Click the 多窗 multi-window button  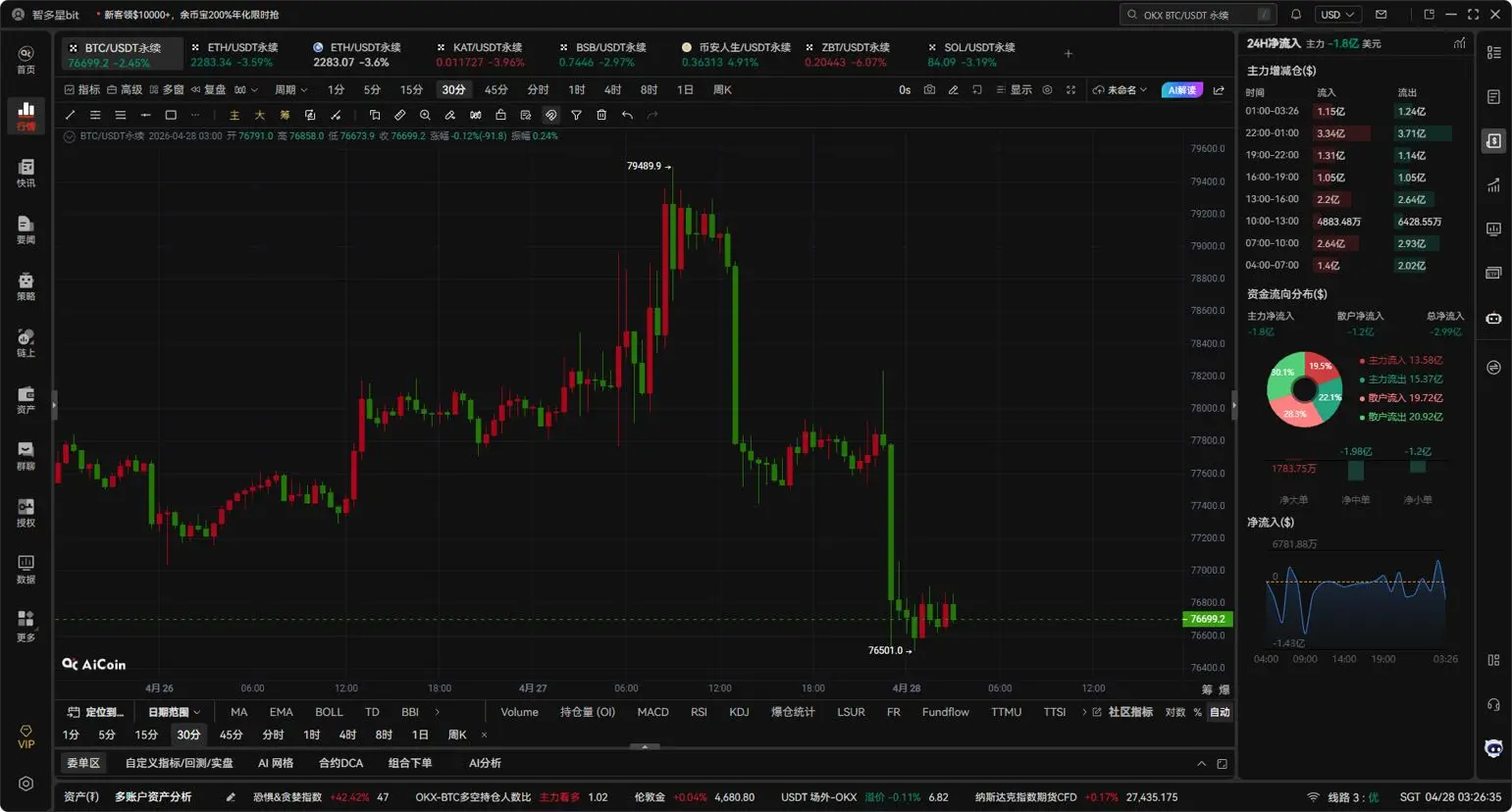(x=167, y=89)
